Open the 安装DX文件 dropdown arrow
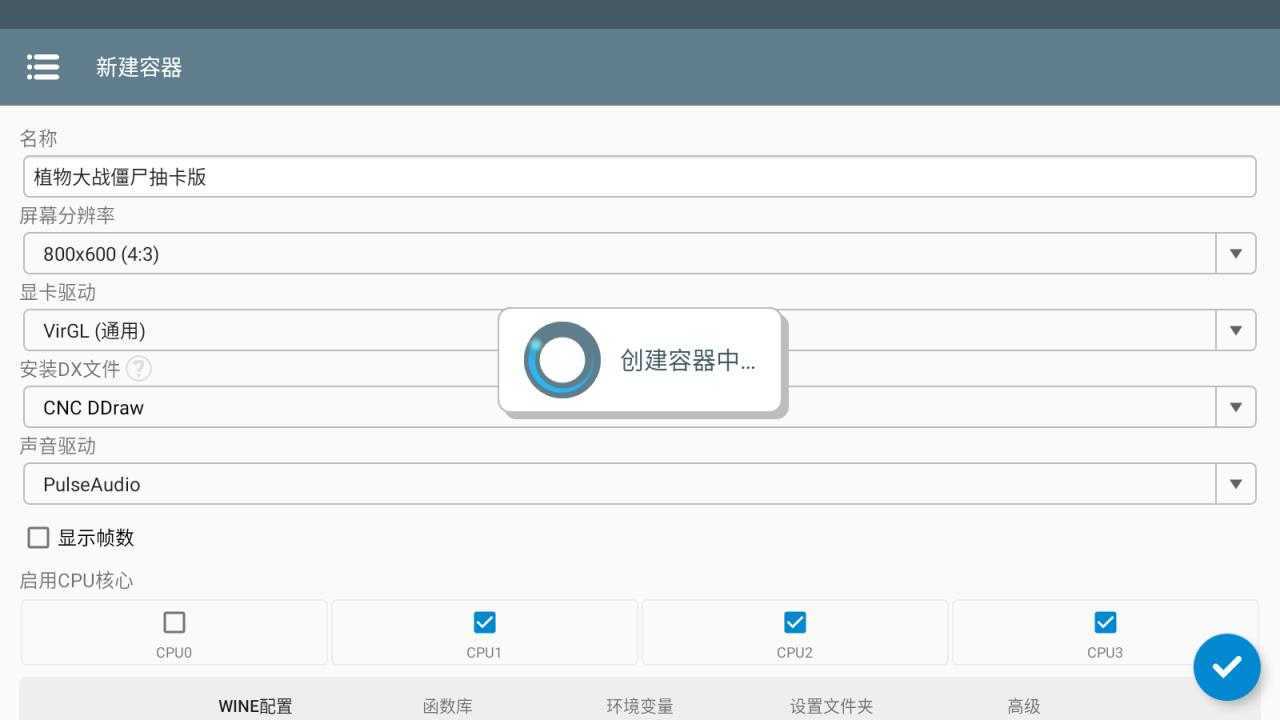 tap(1235, 407)
